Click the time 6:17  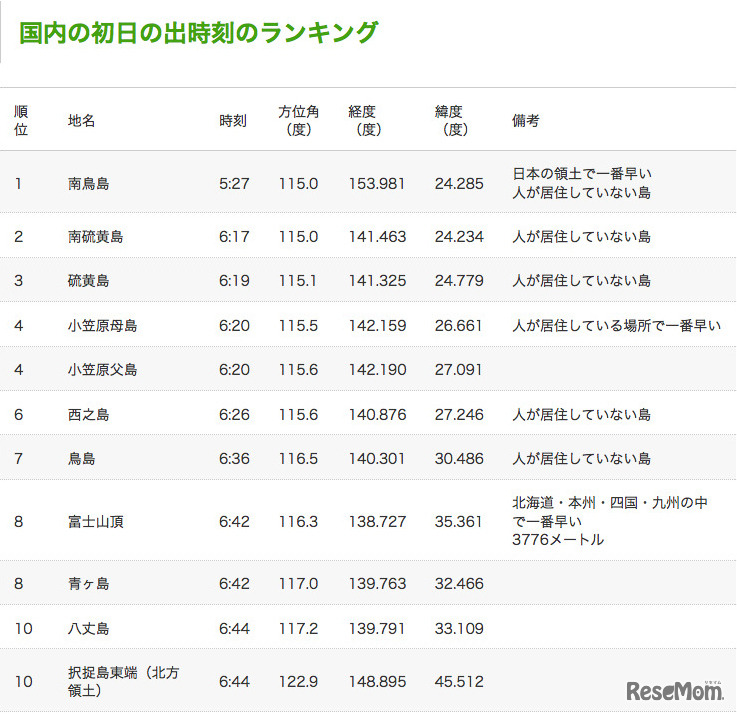(x=234, y=236)
